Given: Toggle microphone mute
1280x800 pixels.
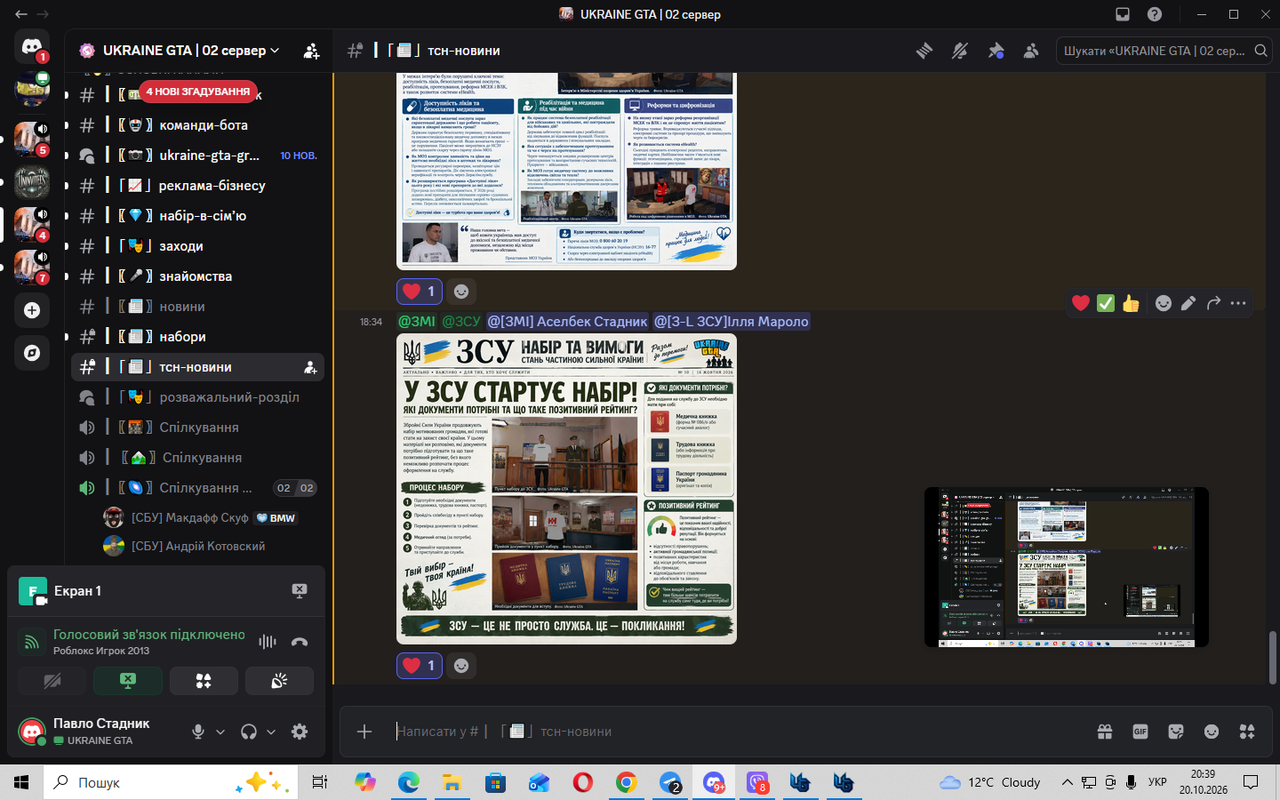Looking at the screenshot, I should point(198,732).
